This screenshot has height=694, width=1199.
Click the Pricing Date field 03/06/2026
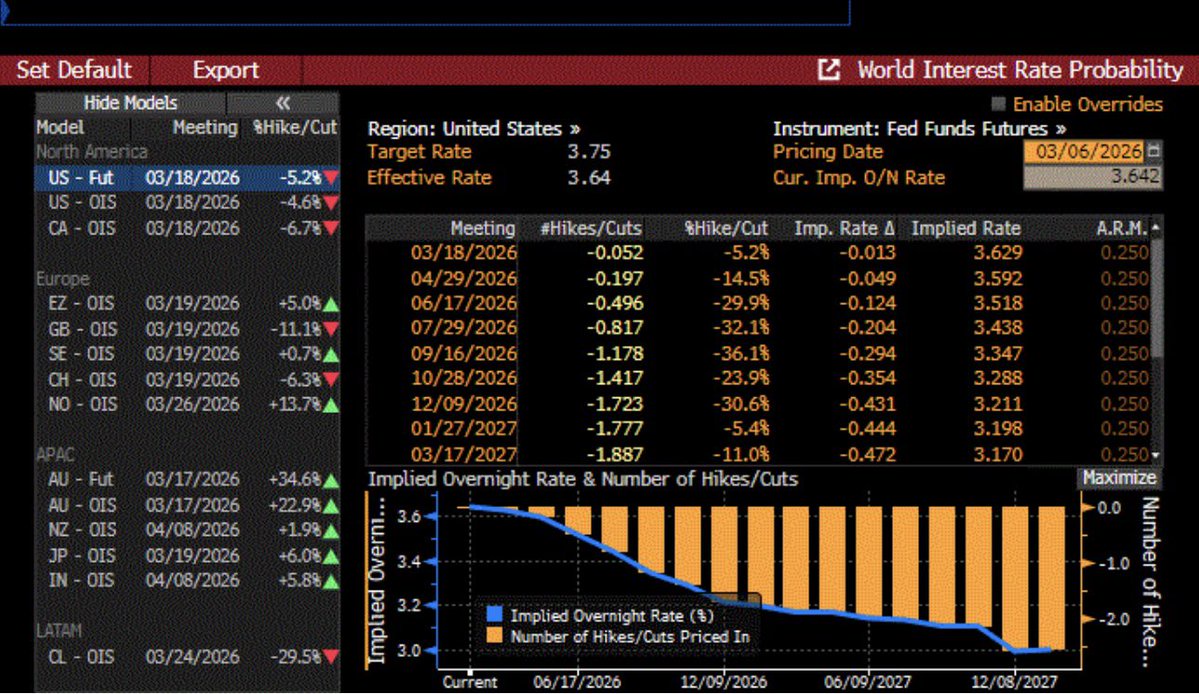tap(1082, 152)
